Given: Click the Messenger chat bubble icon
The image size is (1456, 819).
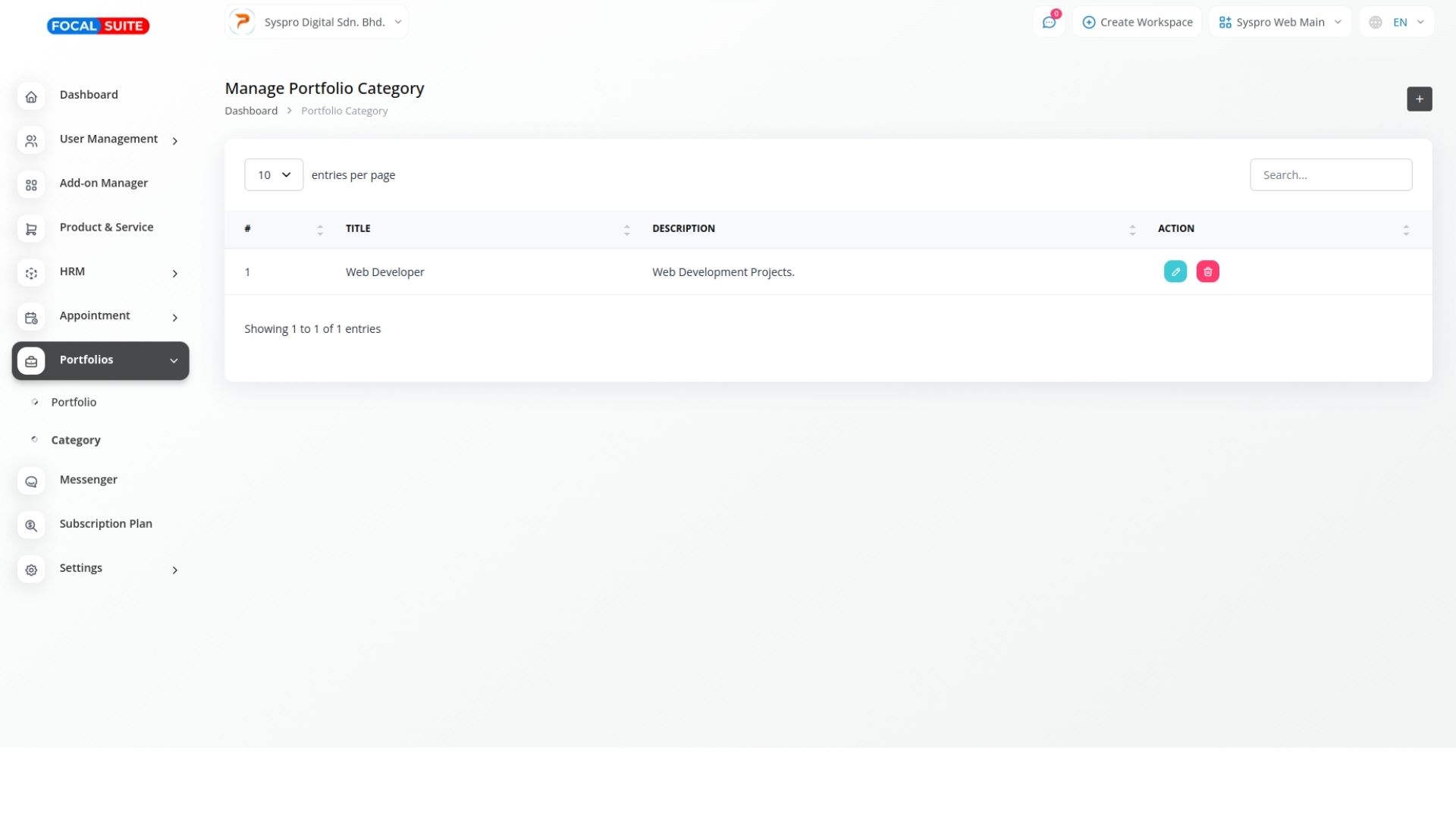Looking at the screenshot, I should 31,482.
